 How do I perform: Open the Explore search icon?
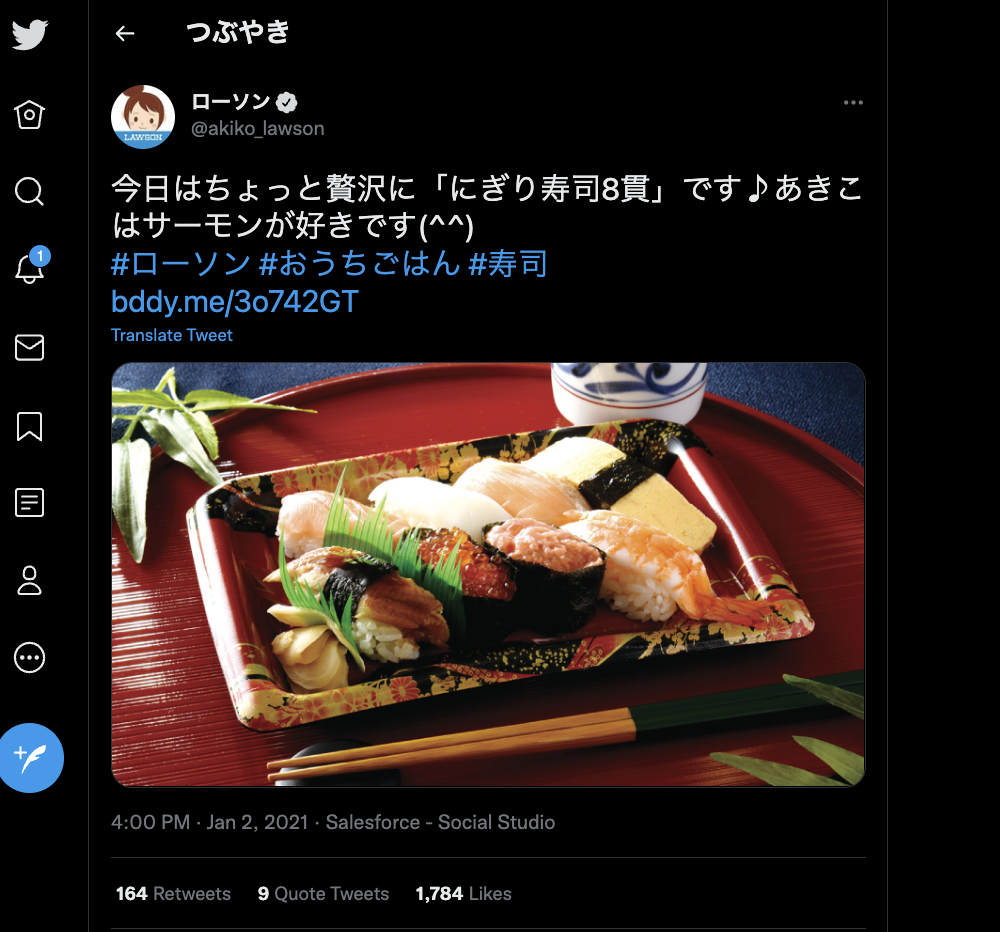tap(29, 191)
